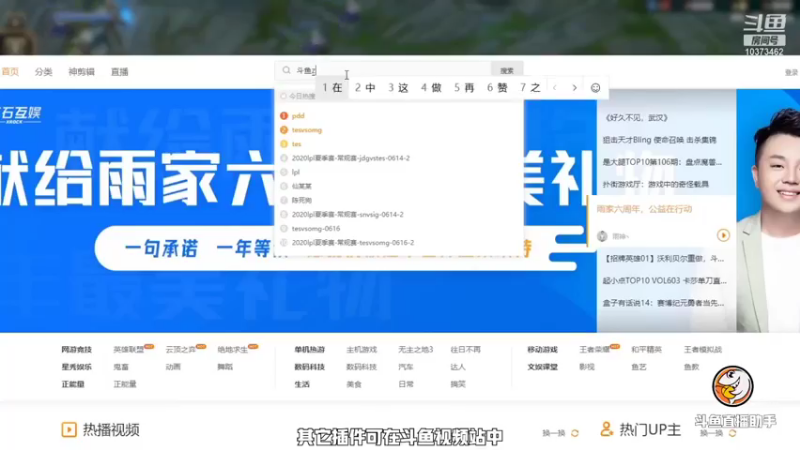Select suggestion tesvsomg-0616
The image size is (800, 450).
[x=316, y=229]
